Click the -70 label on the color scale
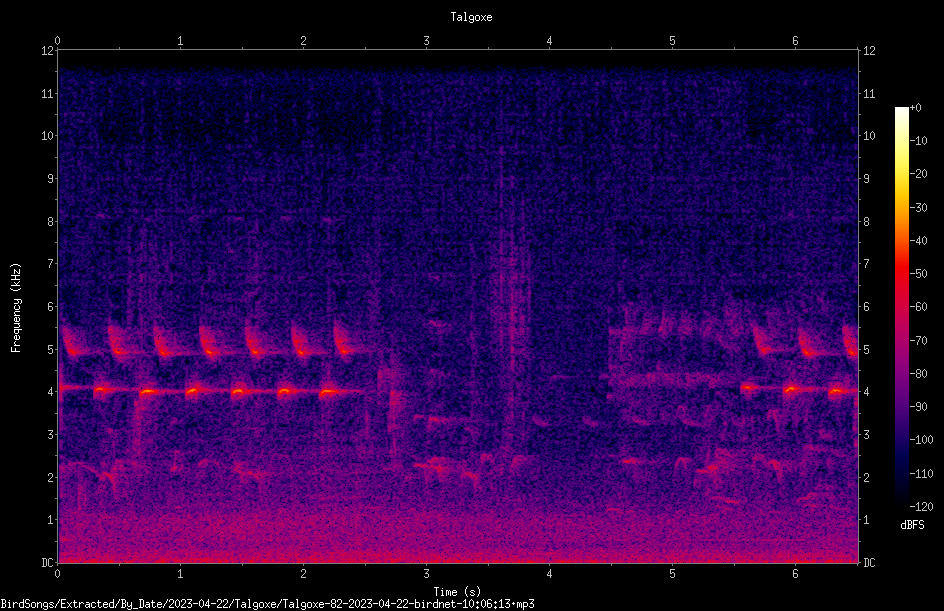 (918, 340)
